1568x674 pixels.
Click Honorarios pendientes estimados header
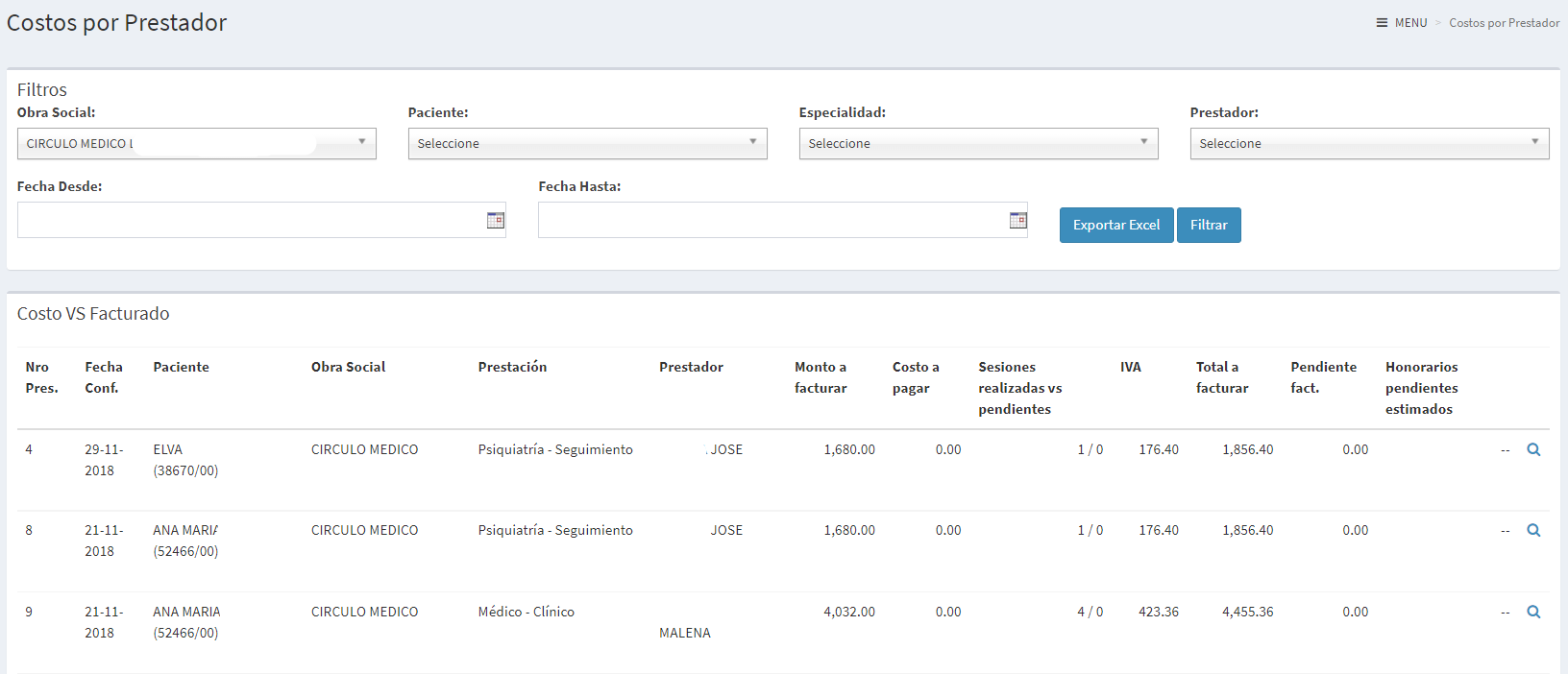coord(1422,388)
